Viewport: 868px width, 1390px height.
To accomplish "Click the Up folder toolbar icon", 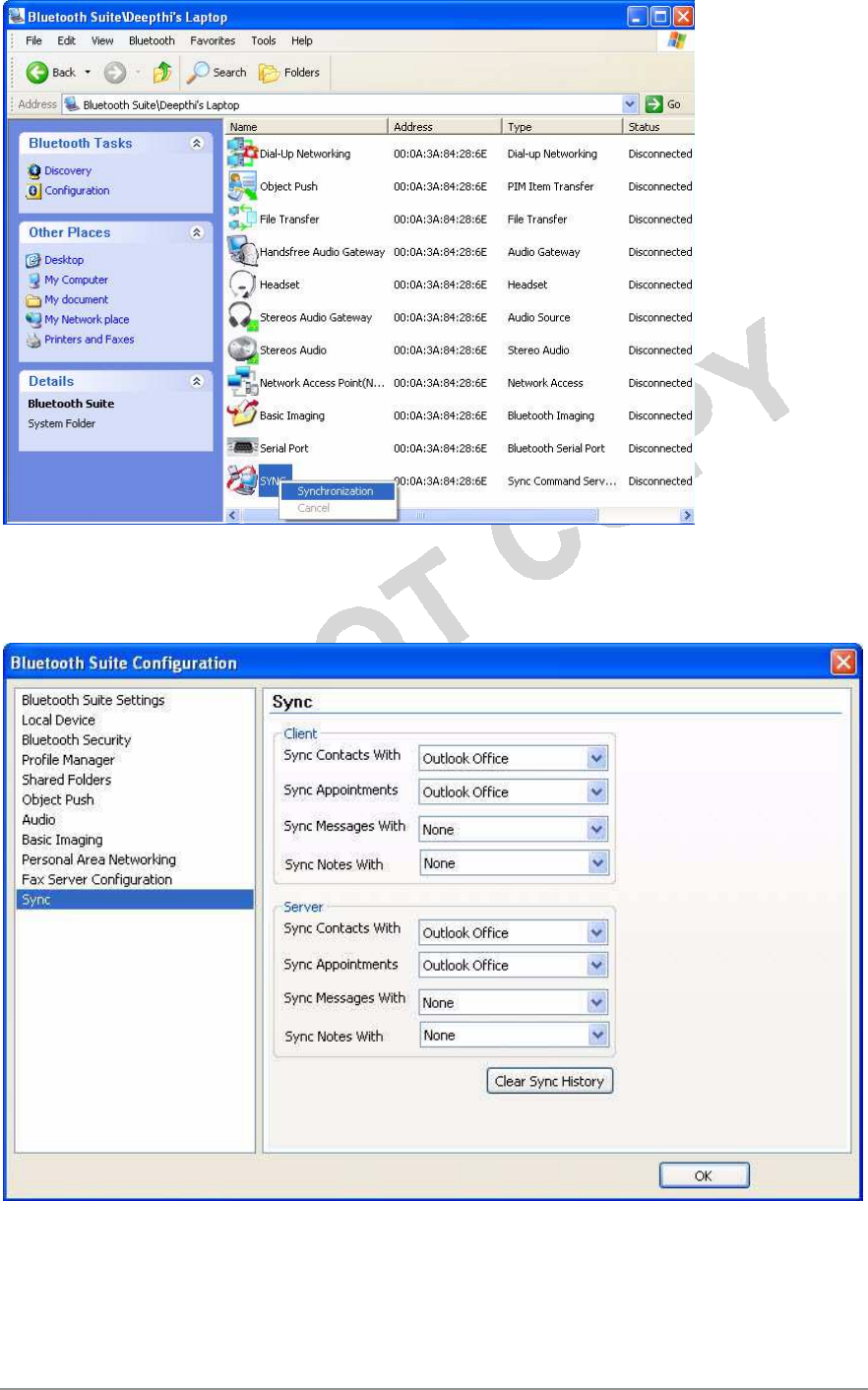I will point(163,72).
